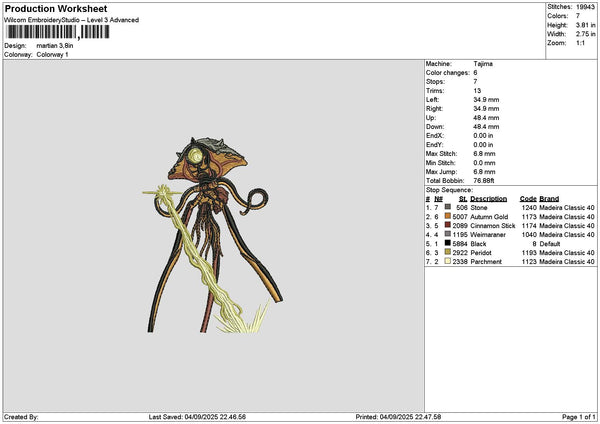Click the code 1240 in Stone row
The width and height of the screenshot is (600, 424).
(x=529, y=208)
